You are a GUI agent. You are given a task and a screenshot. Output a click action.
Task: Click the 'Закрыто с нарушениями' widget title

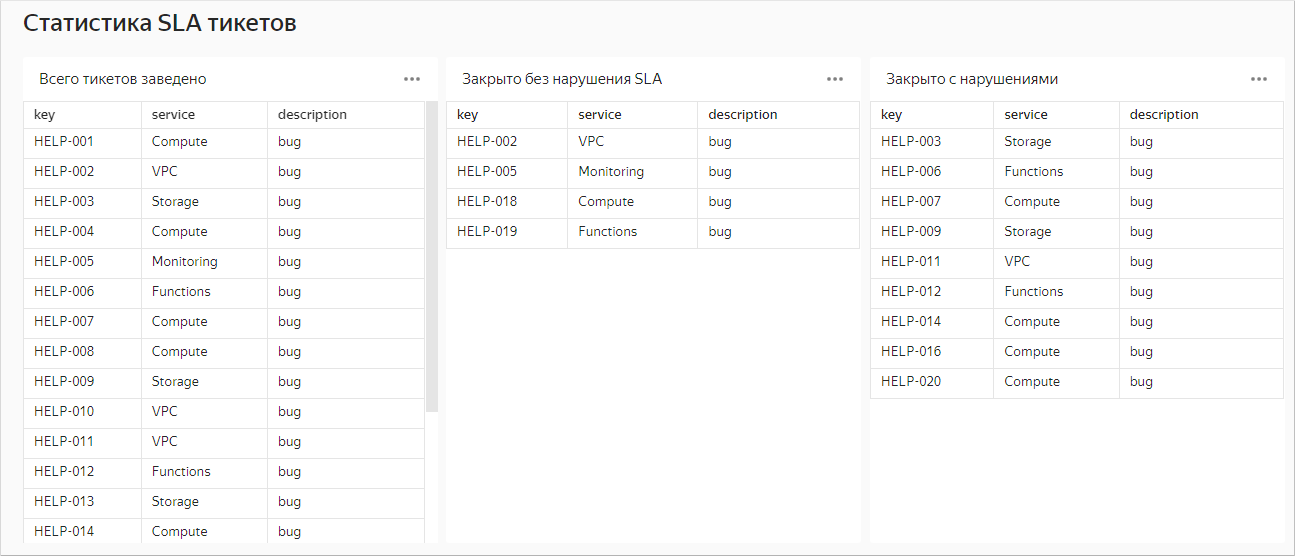[971, 79]
